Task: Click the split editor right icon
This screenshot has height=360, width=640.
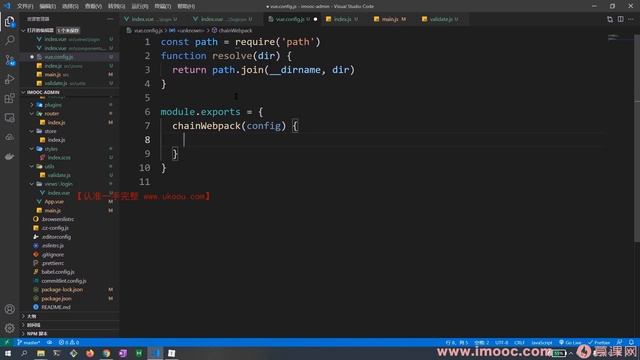Action: coord(620,19)
